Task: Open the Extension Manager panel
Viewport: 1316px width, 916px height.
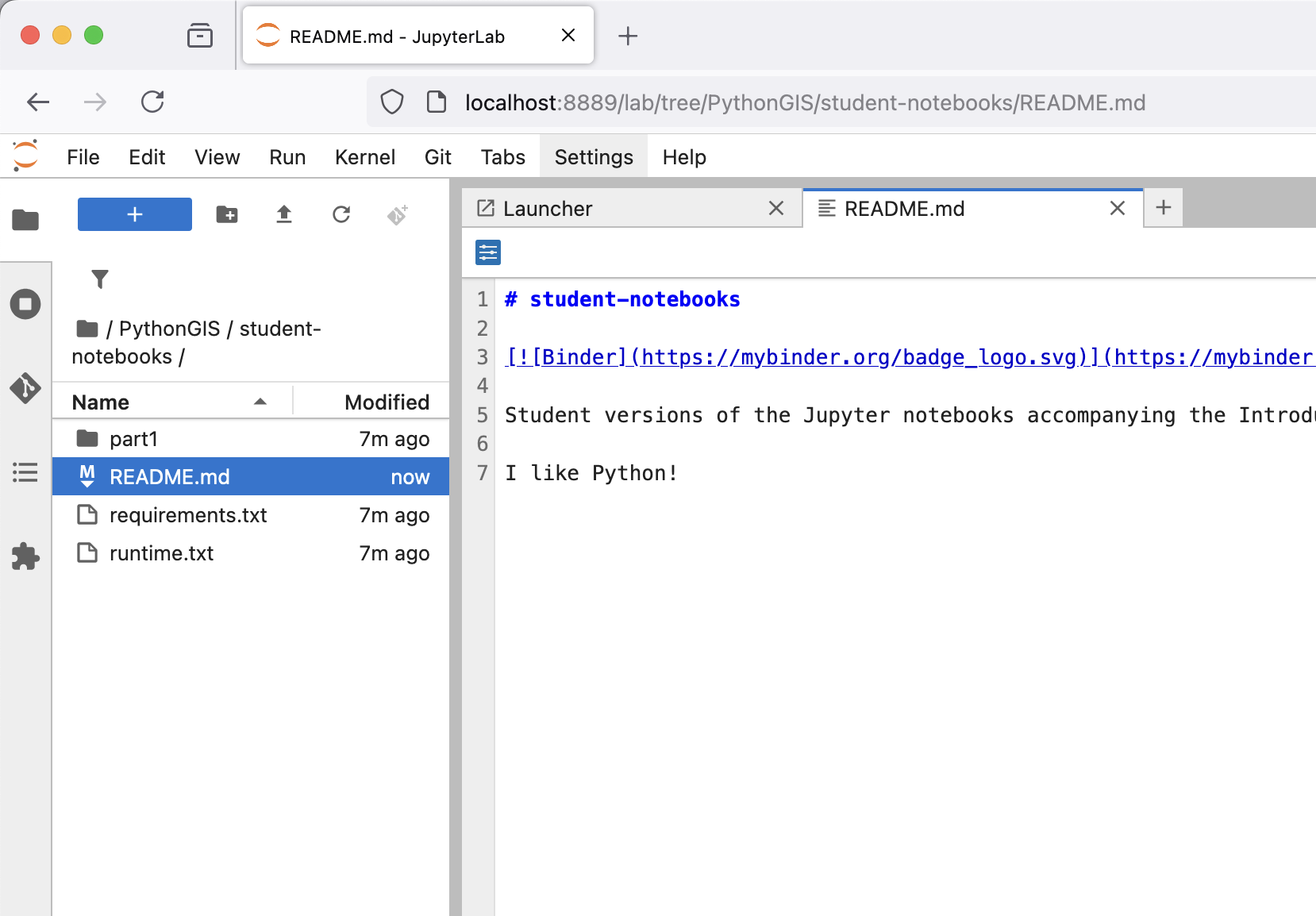Action: pos(25,556)
